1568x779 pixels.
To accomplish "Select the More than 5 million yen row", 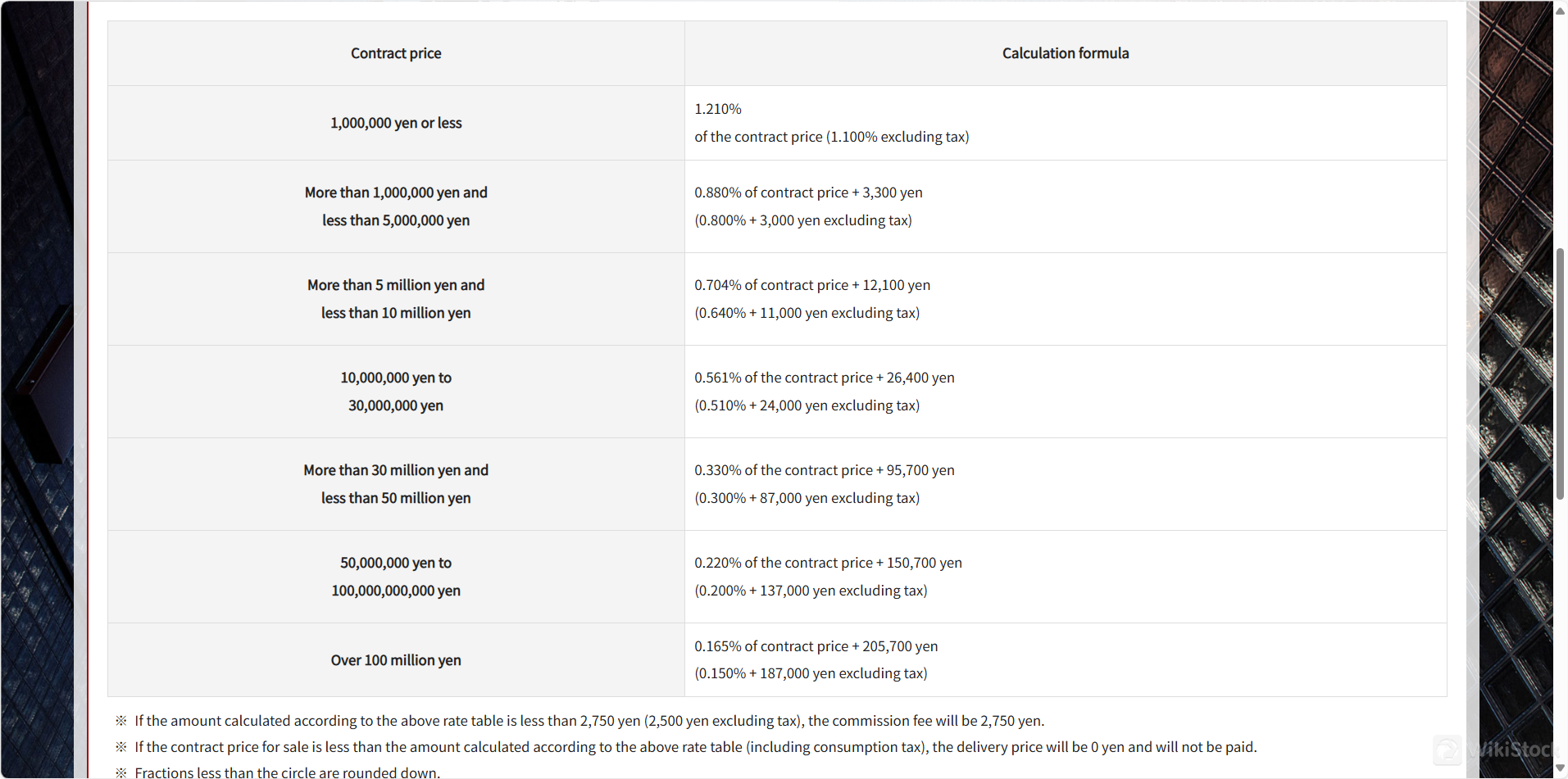I will click(395, 298).
